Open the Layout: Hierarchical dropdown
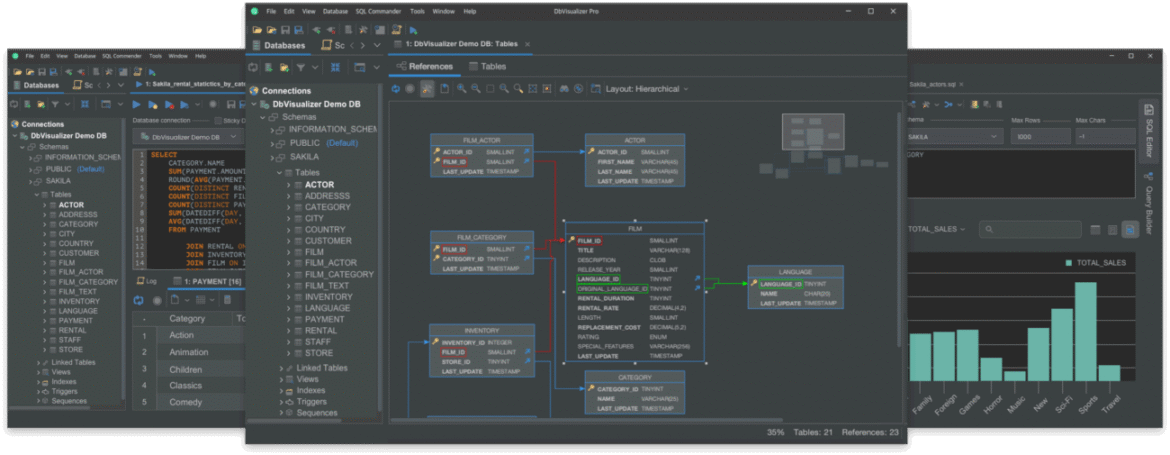1170x455 pixels. point(647,89)
